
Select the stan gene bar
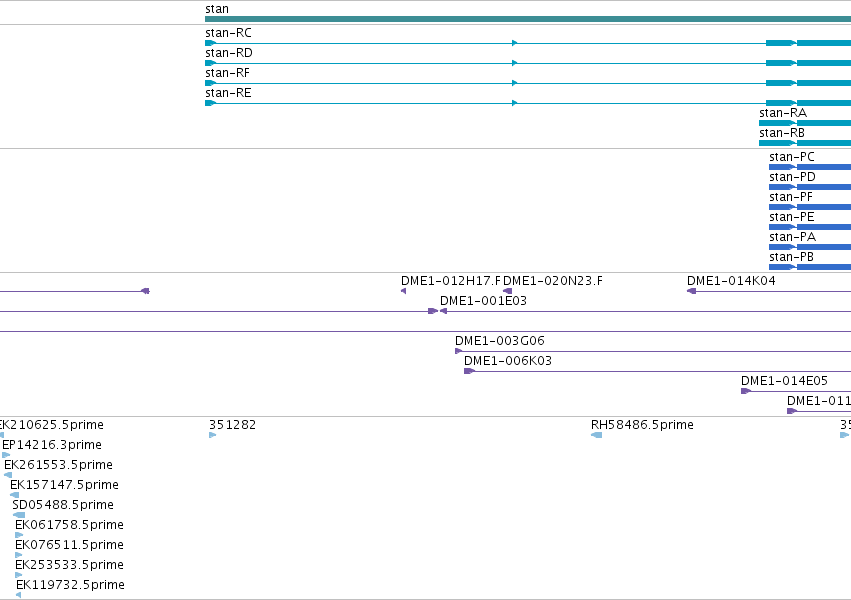528,19
